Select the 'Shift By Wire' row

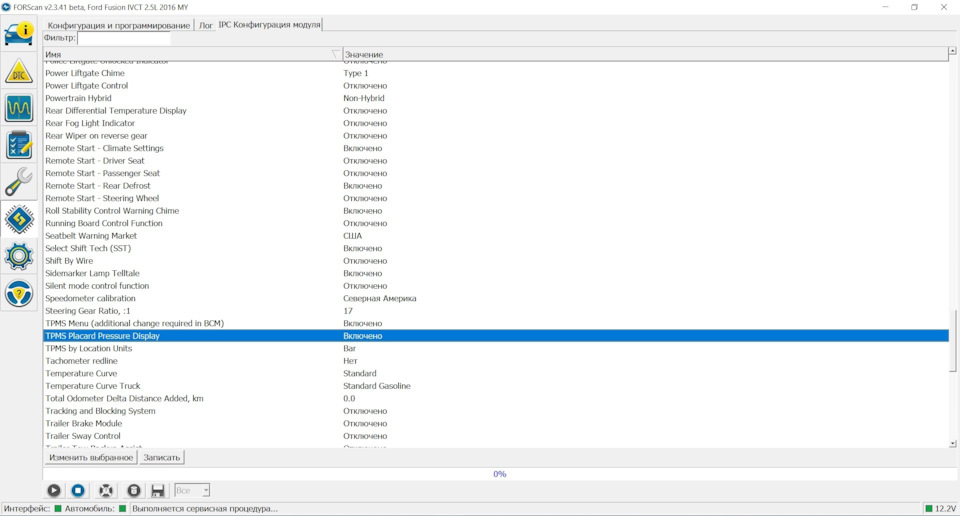click(x=496, y=261)
